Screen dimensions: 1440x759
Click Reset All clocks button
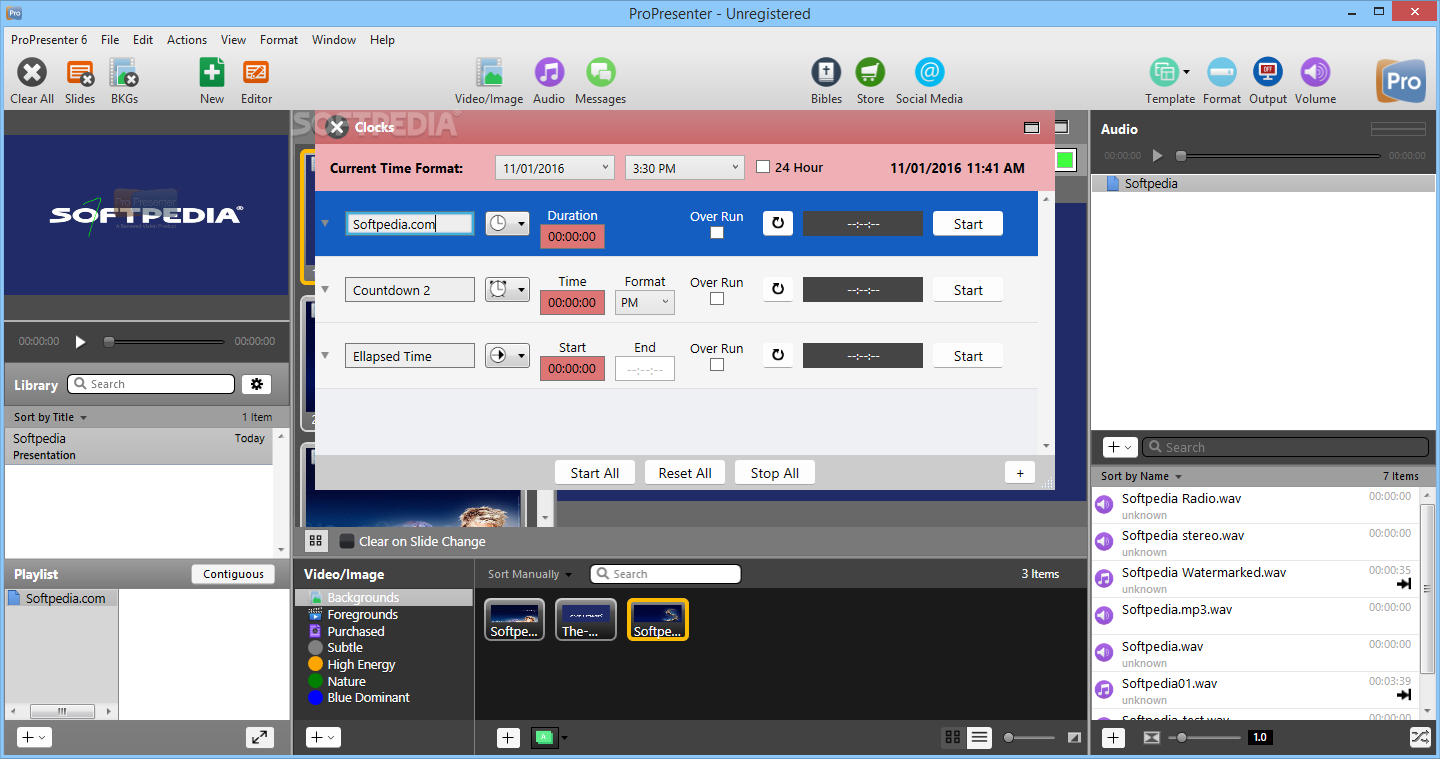685,473
